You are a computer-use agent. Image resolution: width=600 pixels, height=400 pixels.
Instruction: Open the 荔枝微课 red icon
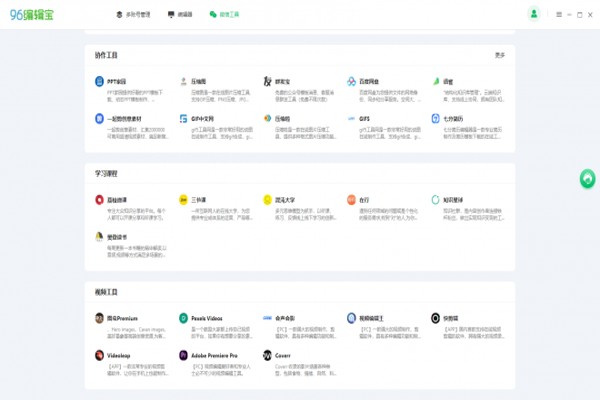tap(99, 199)
